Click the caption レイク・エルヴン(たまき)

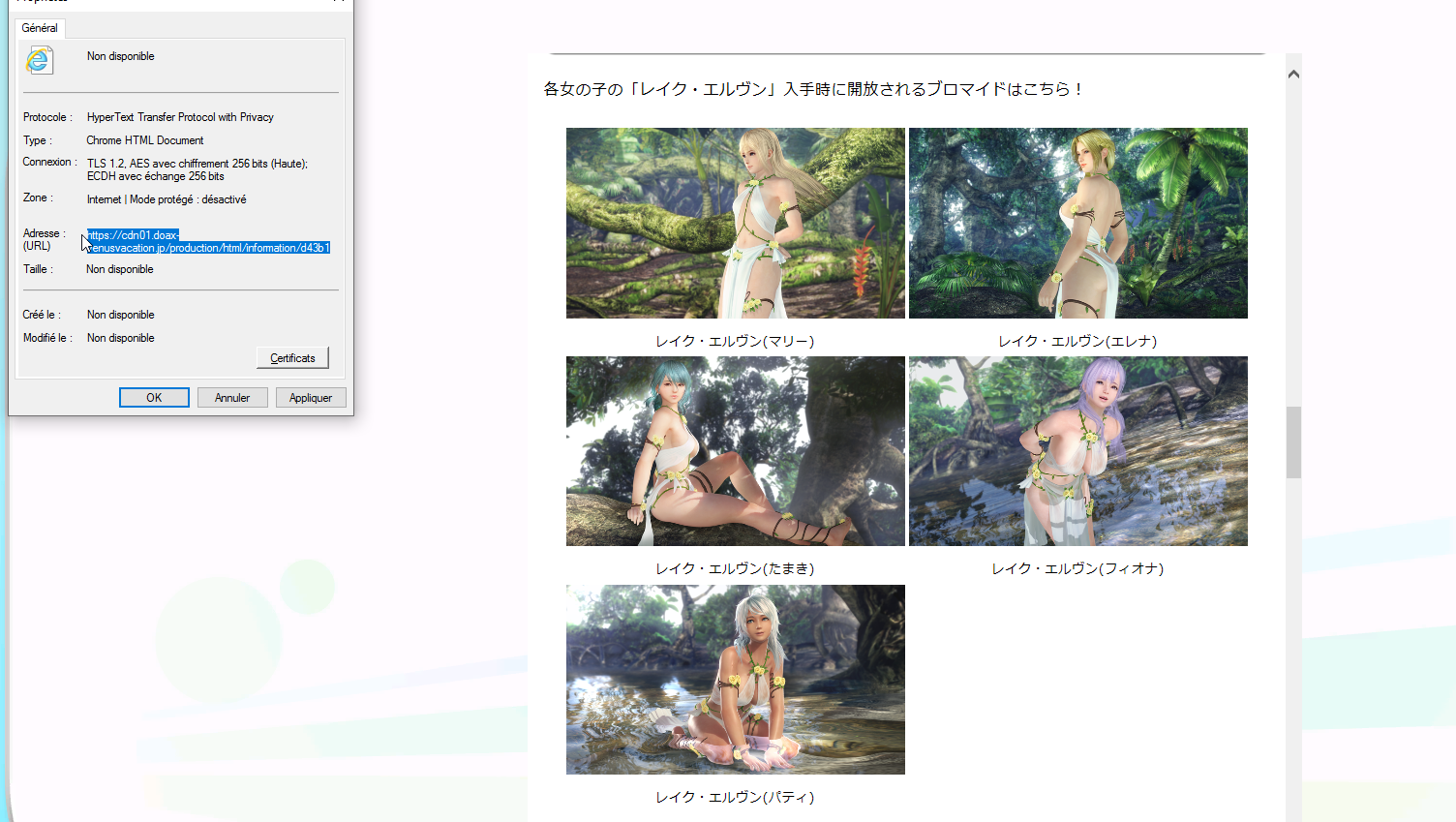point(736,568)
